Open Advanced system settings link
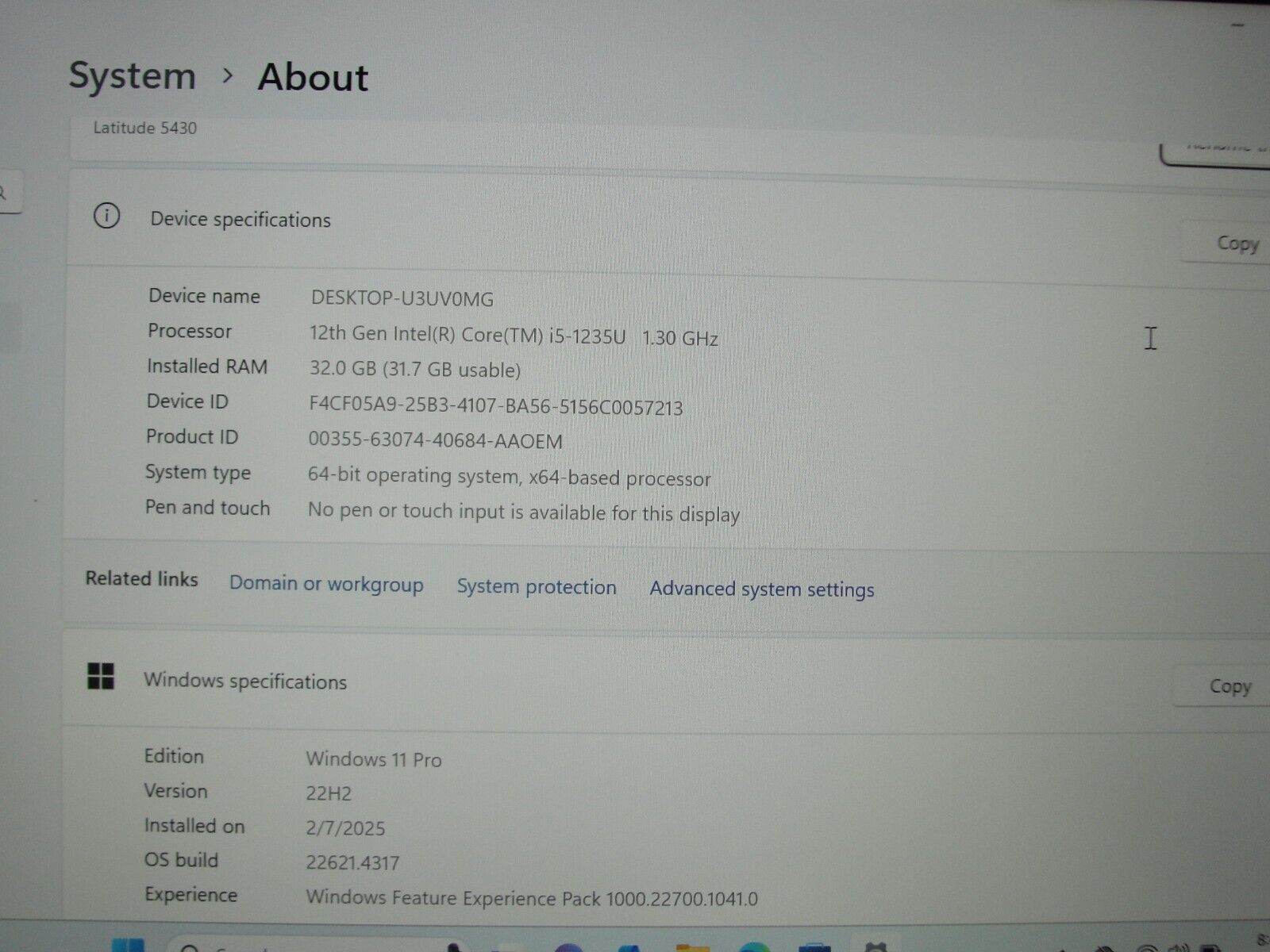Viewport: 1270px width, 952px height. (x=762, y=589)
